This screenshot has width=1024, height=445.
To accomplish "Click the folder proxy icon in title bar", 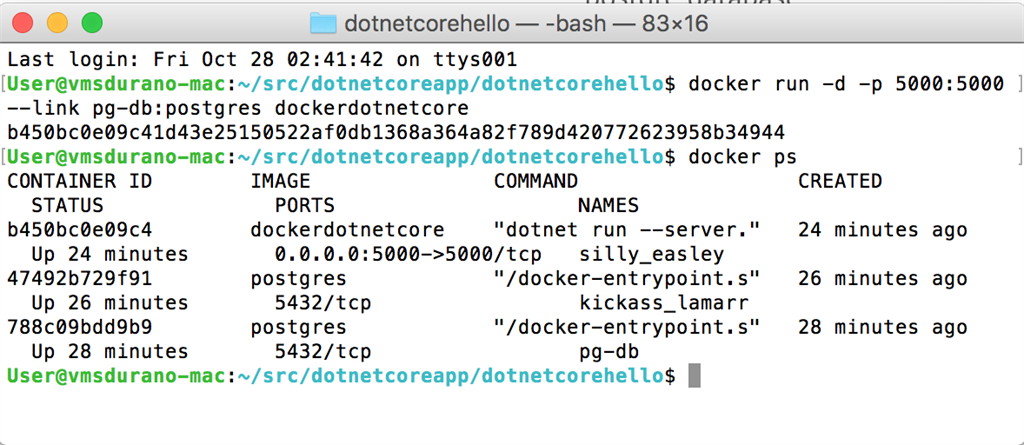I will click(x=323, y=23).
